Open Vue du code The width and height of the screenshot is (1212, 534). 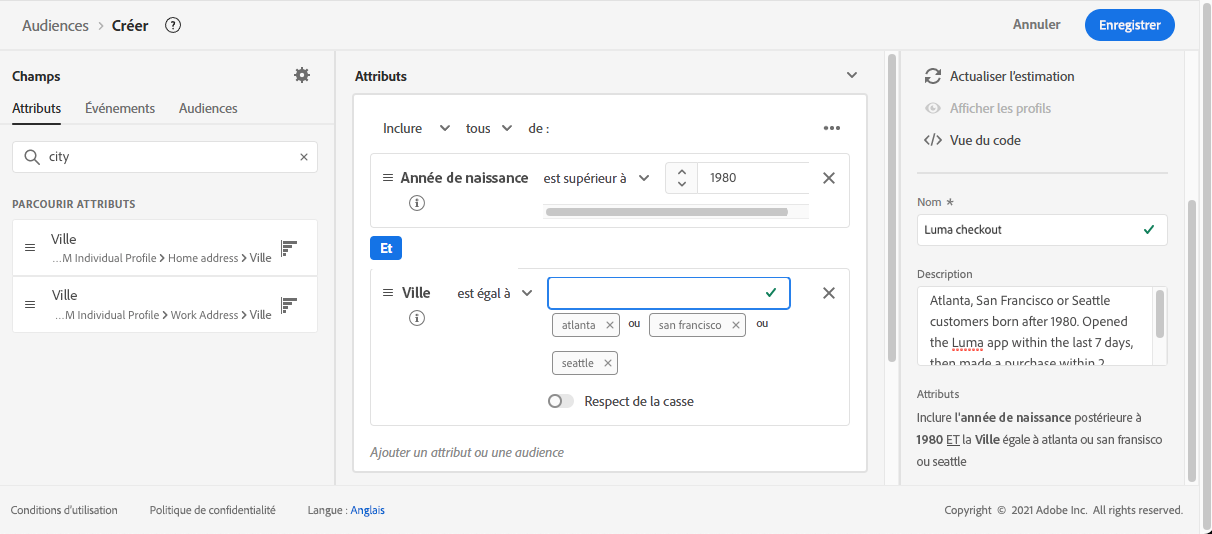[972, 140]
